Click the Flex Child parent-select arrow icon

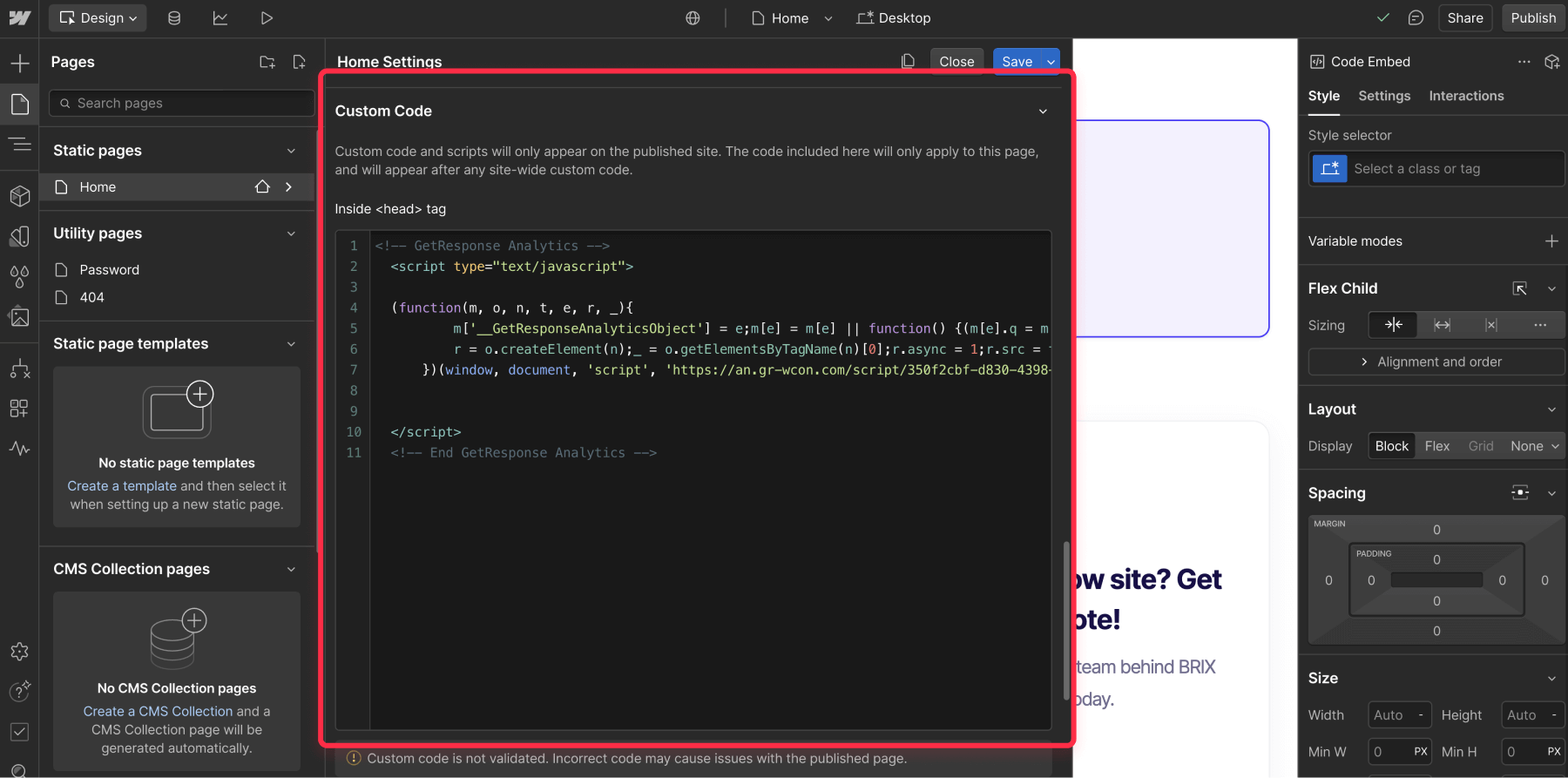pyautogui.click(x=1519, y=288)
